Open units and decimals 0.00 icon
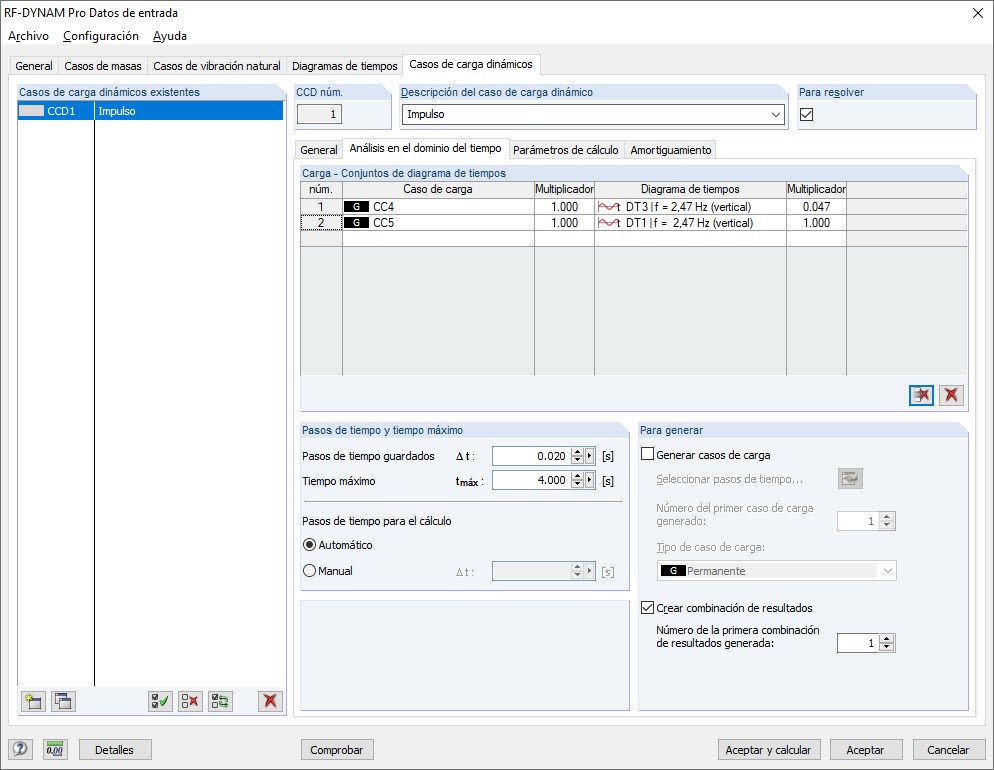This screenshot has height=770, width=994. [55, 749]
